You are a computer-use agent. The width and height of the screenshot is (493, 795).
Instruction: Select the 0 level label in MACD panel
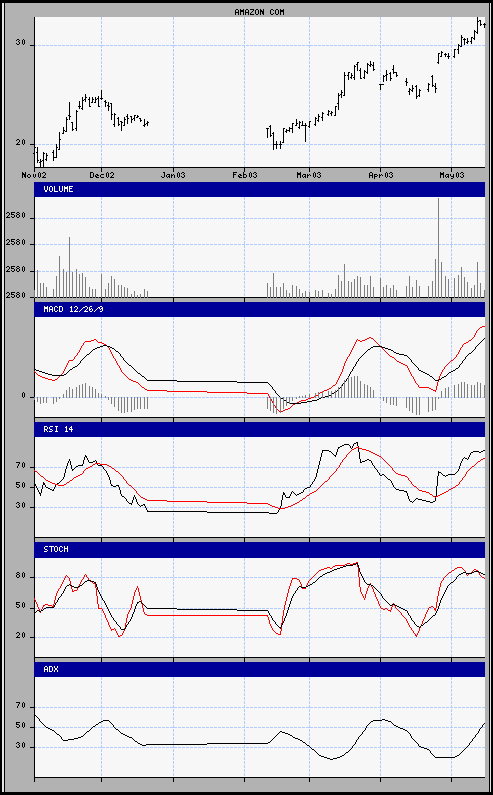coord(23,396)
